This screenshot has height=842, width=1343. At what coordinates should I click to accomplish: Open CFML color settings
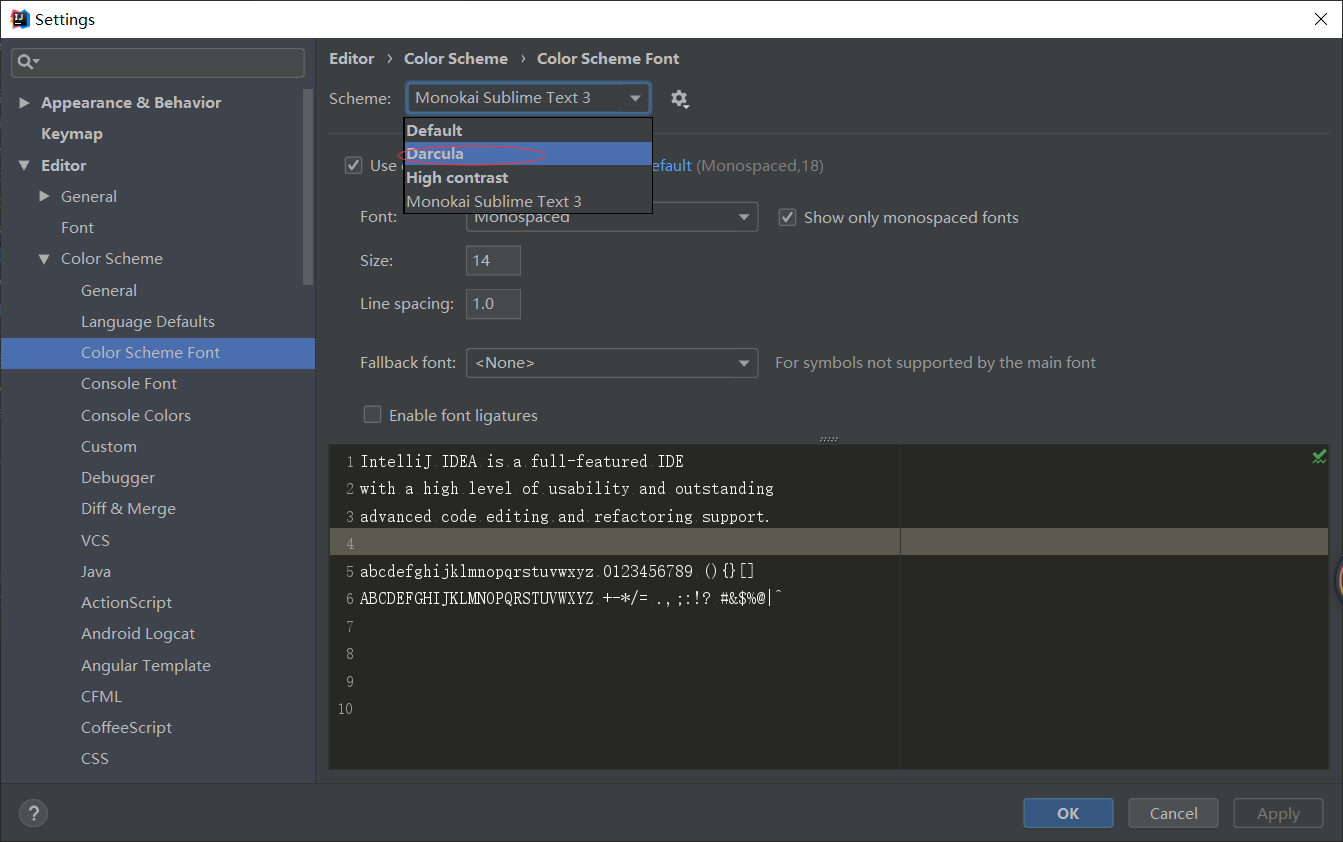tap(101, 697)
